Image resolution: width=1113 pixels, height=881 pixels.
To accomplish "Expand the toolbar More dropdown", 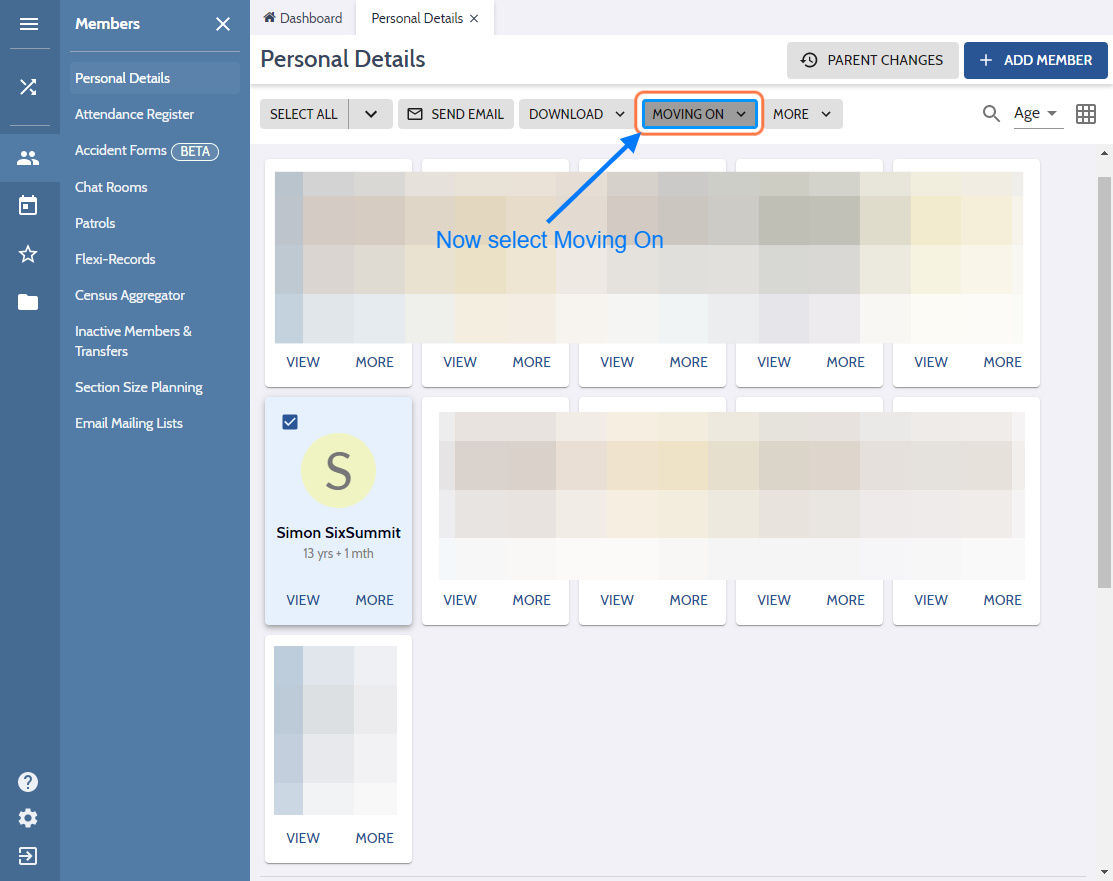I will pos(802,114).
